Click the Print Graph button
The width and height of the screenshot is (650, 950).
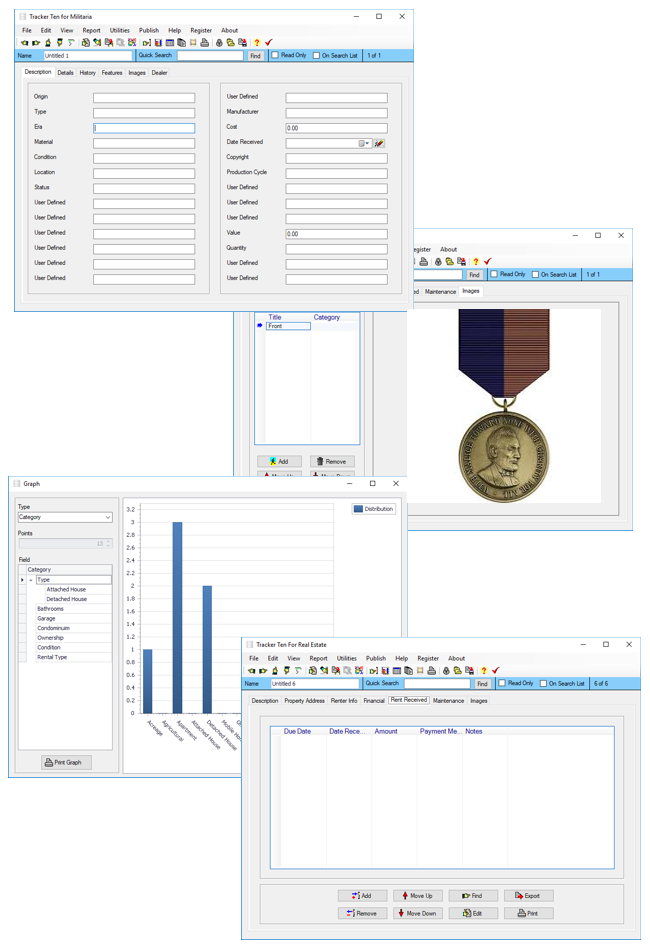67,762
